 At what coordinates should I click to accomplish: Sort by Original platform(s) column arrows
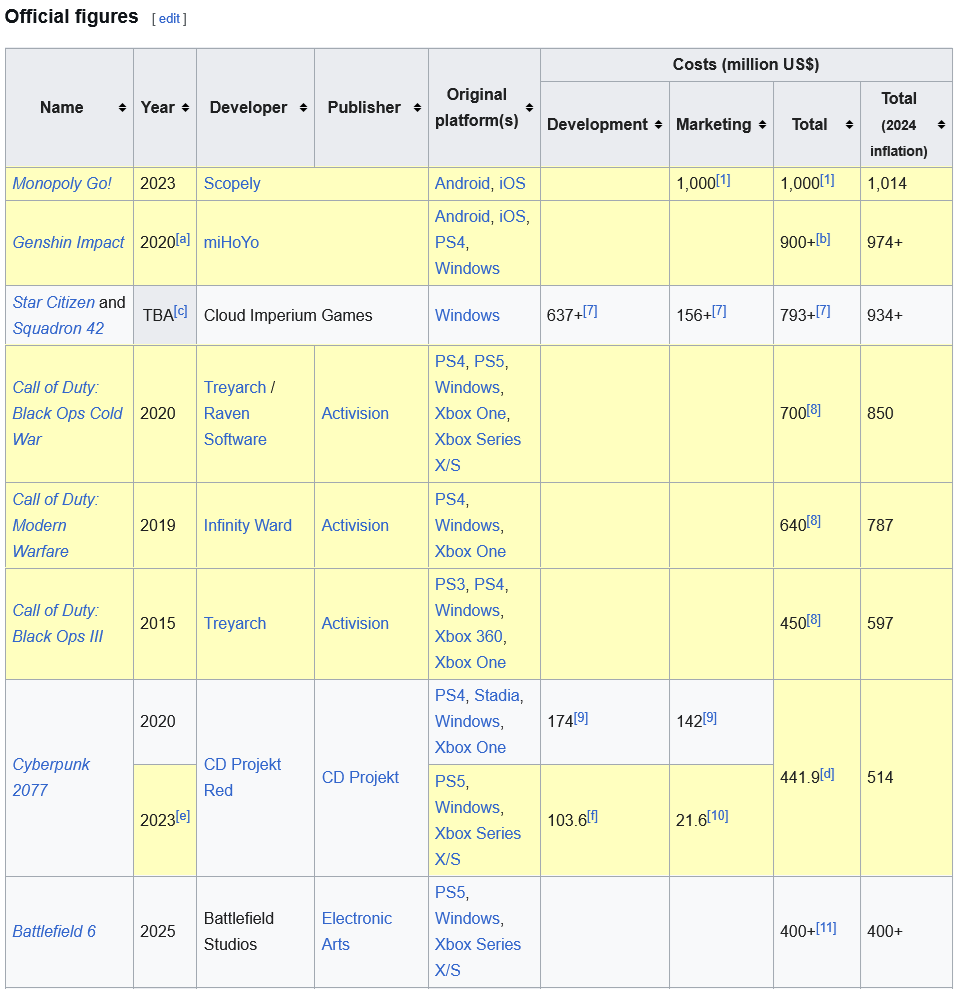click(x=529, y=108)
